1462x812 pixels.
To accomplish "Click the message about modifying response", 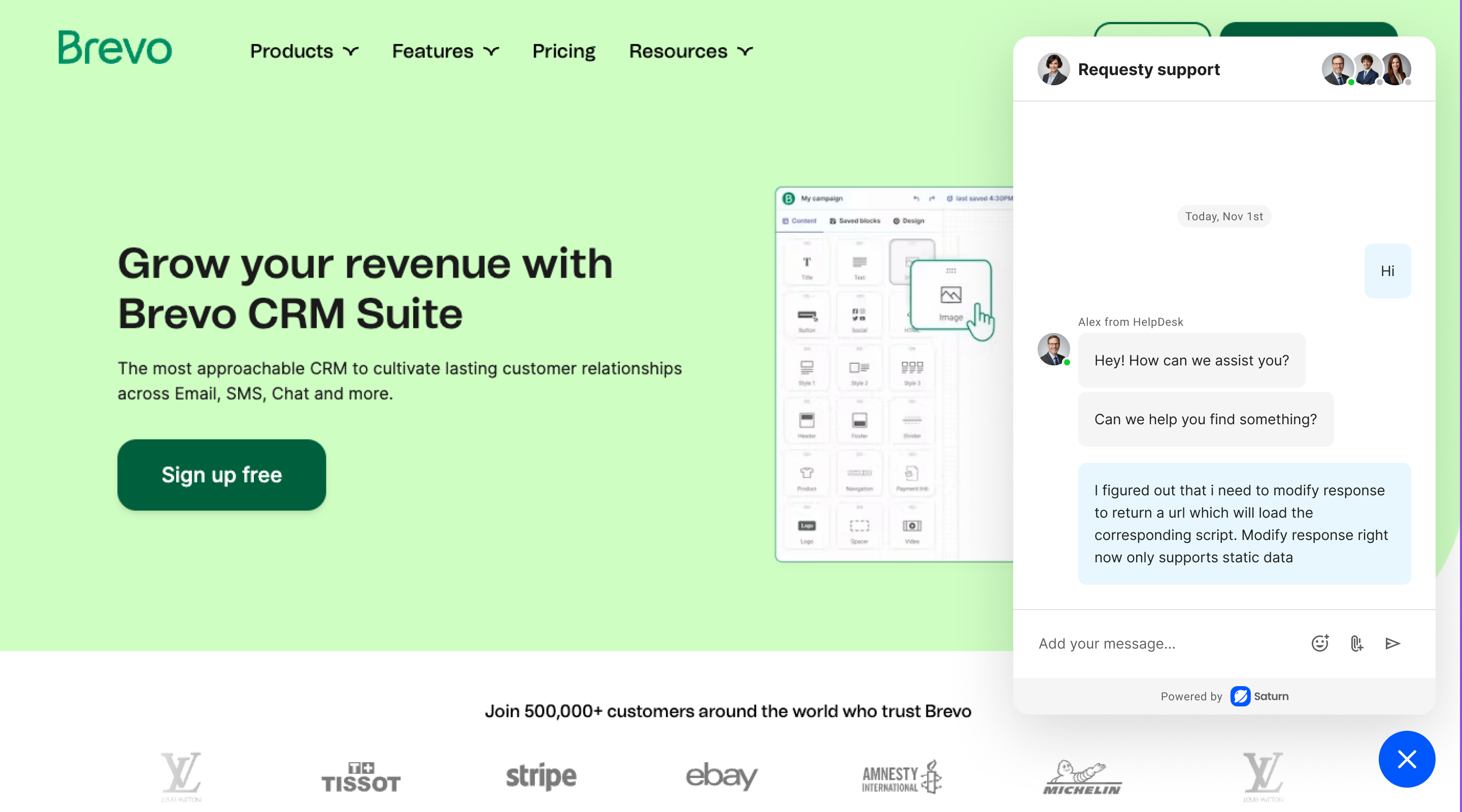I will [1244, 523].
